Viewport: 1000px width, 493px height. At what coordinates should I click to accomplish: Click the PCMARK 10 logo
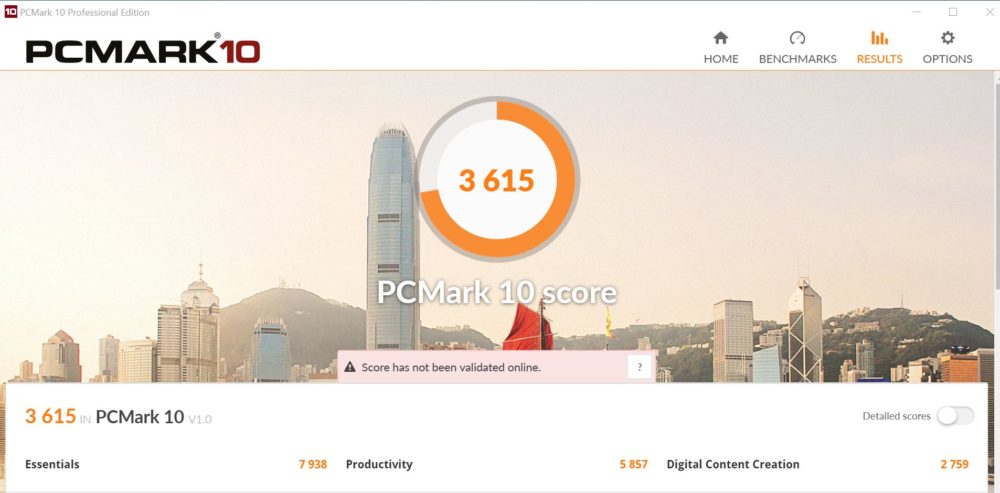tap(143, 50)
